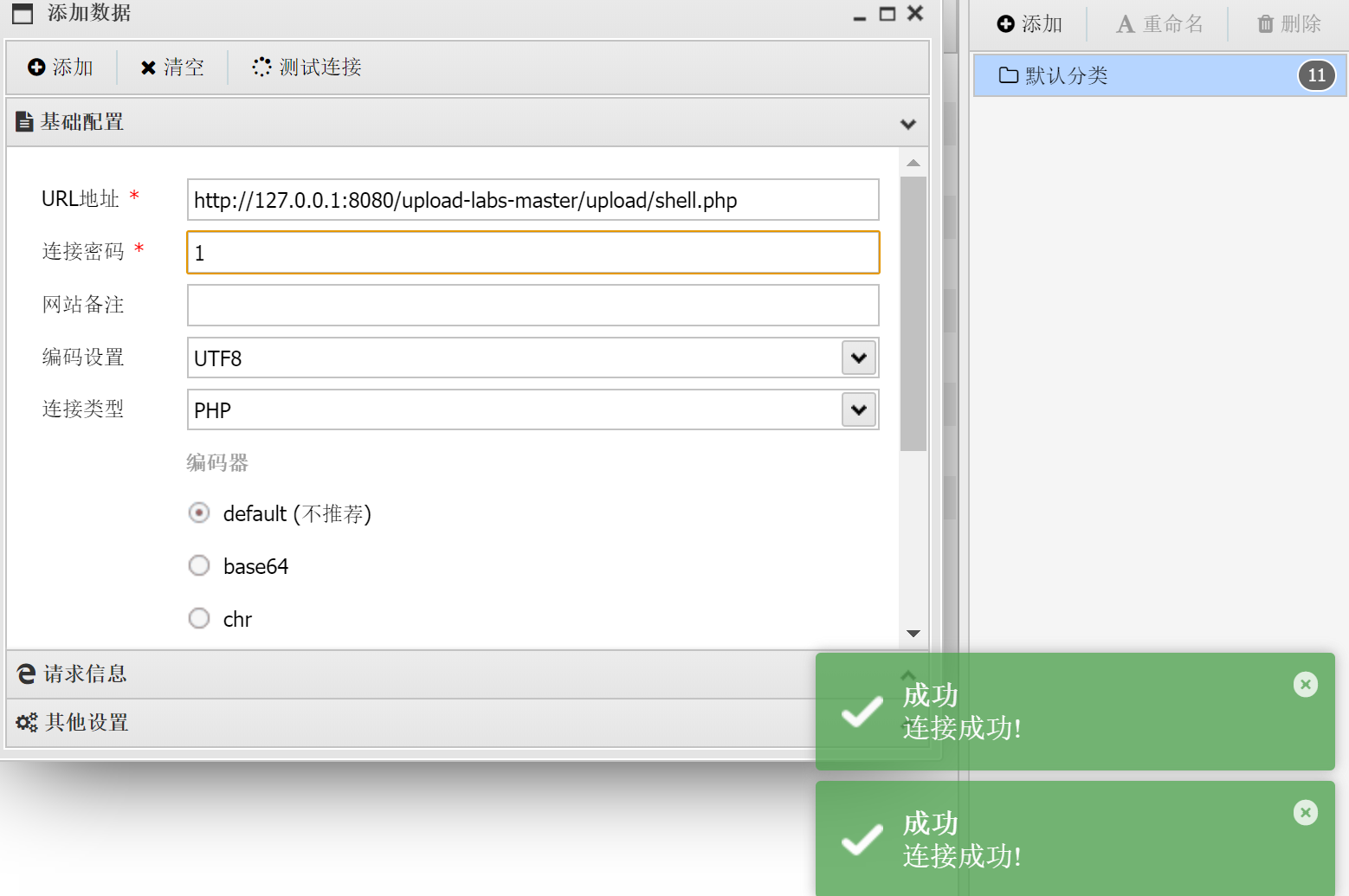This screenshot has width=1349, height=896.
Task: Click the vertical scrollbar thumb of config panel
Action: [x=913, y=313]
